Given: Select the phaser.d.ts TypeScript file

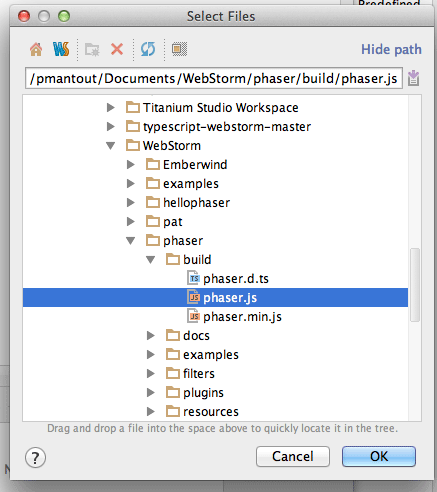Looking at the screenshot, I should [x=228, y=279].
